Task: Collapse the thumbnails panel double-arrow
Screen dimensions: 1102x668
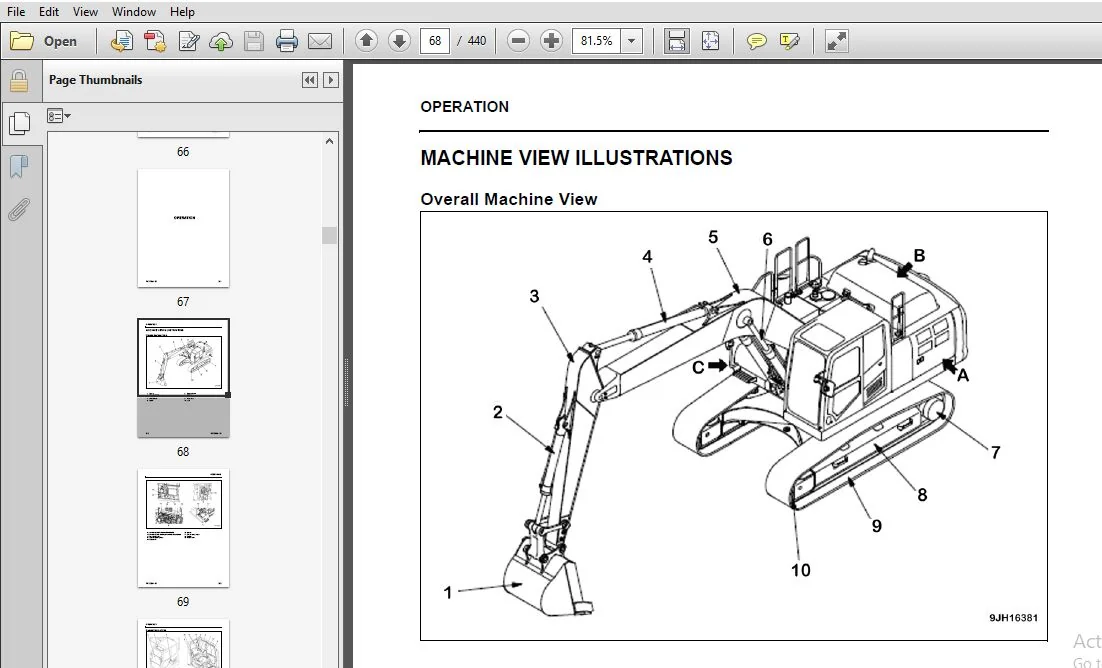Action: tap(309, 80)
